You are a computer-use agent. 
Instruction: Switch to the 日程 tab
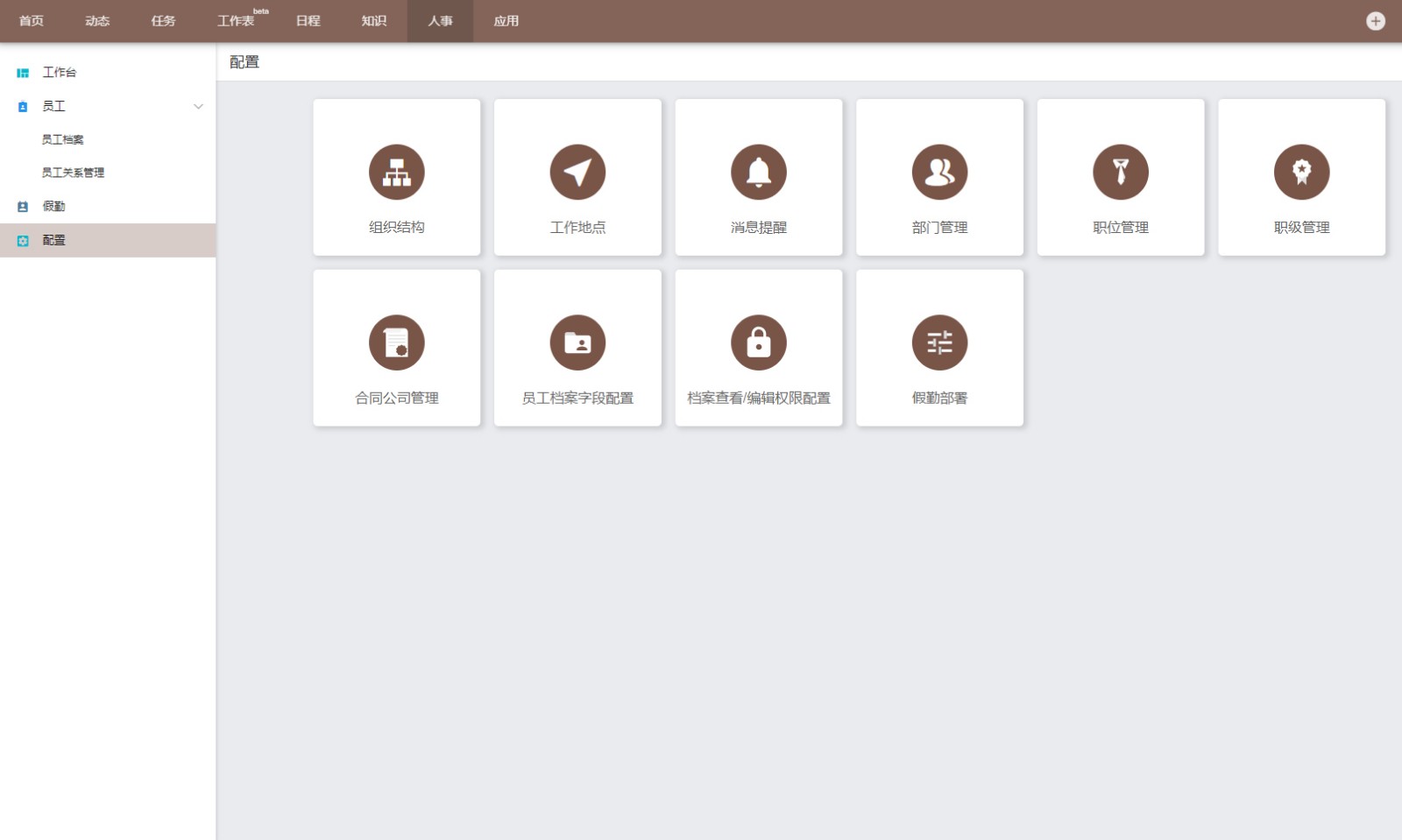pos(308,21)
